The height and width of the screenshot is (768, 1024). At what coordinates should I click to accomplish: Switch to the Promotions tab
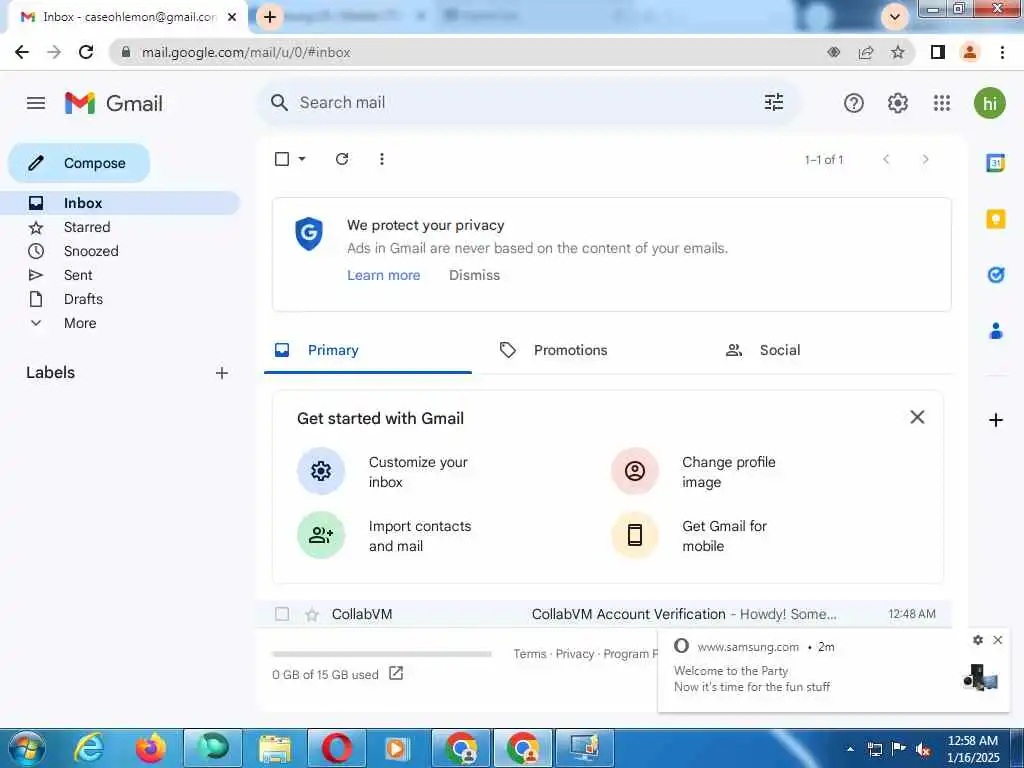[x=571, y=351]
